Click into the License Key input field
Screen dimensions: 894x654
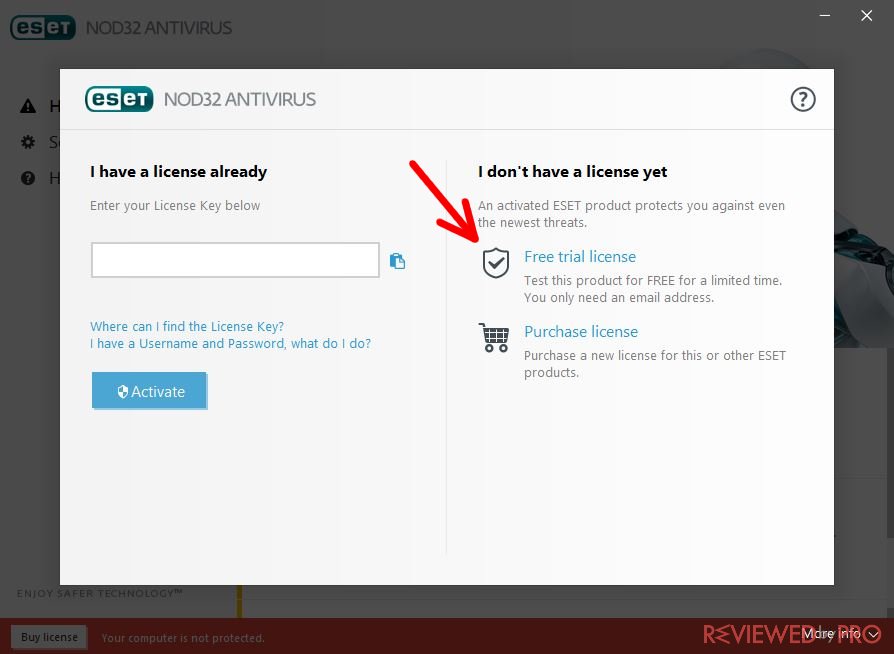(x=235, y=260)
